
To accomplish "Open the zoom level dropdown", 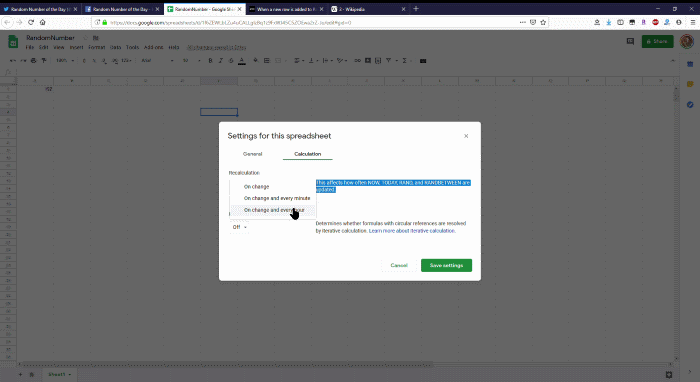I will pyautogui.click(x=64, y=61).
